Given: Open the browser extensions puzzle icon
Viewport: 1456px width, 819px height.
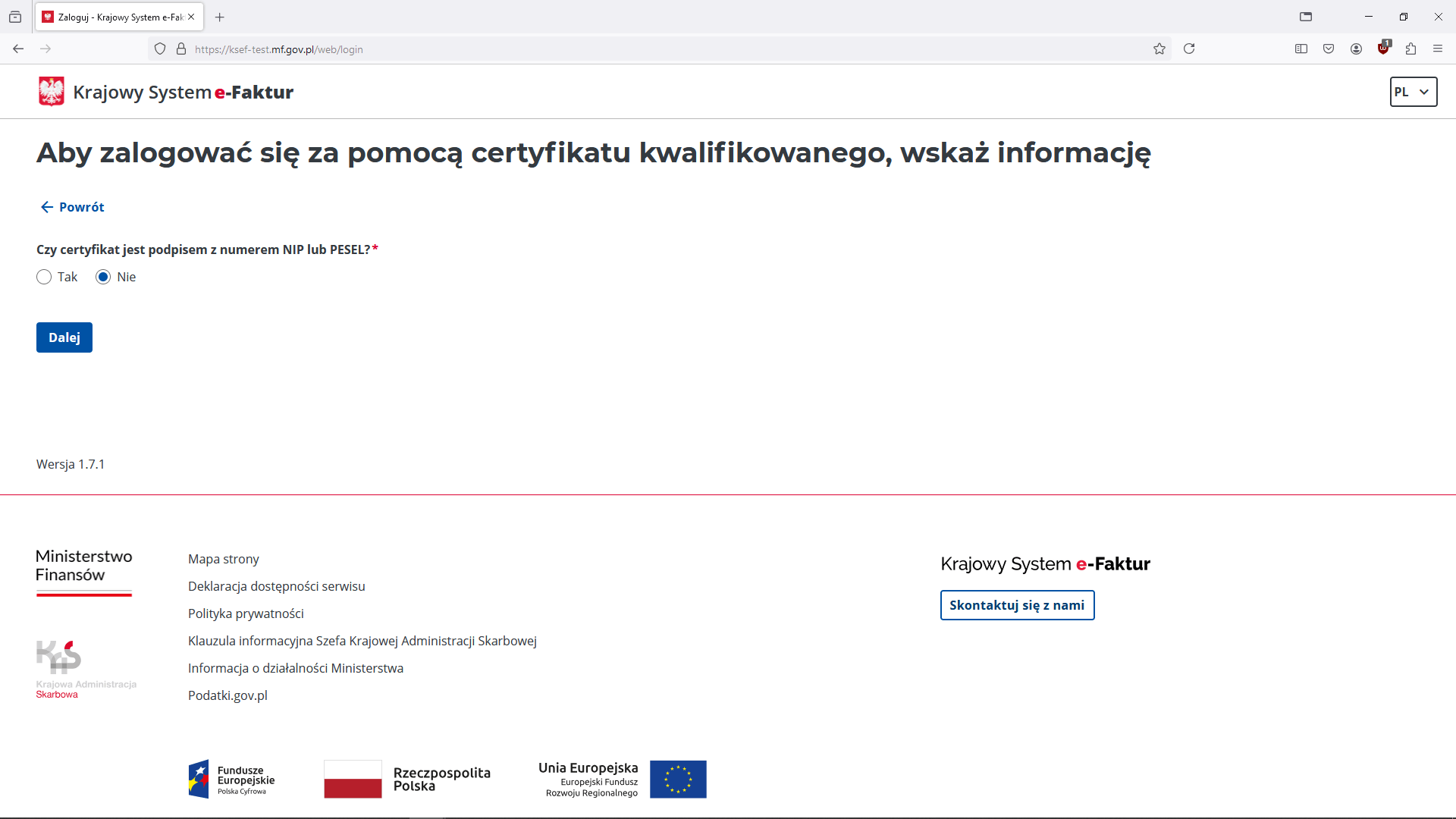Looking at the screenshot, I should click(1411, 49).
